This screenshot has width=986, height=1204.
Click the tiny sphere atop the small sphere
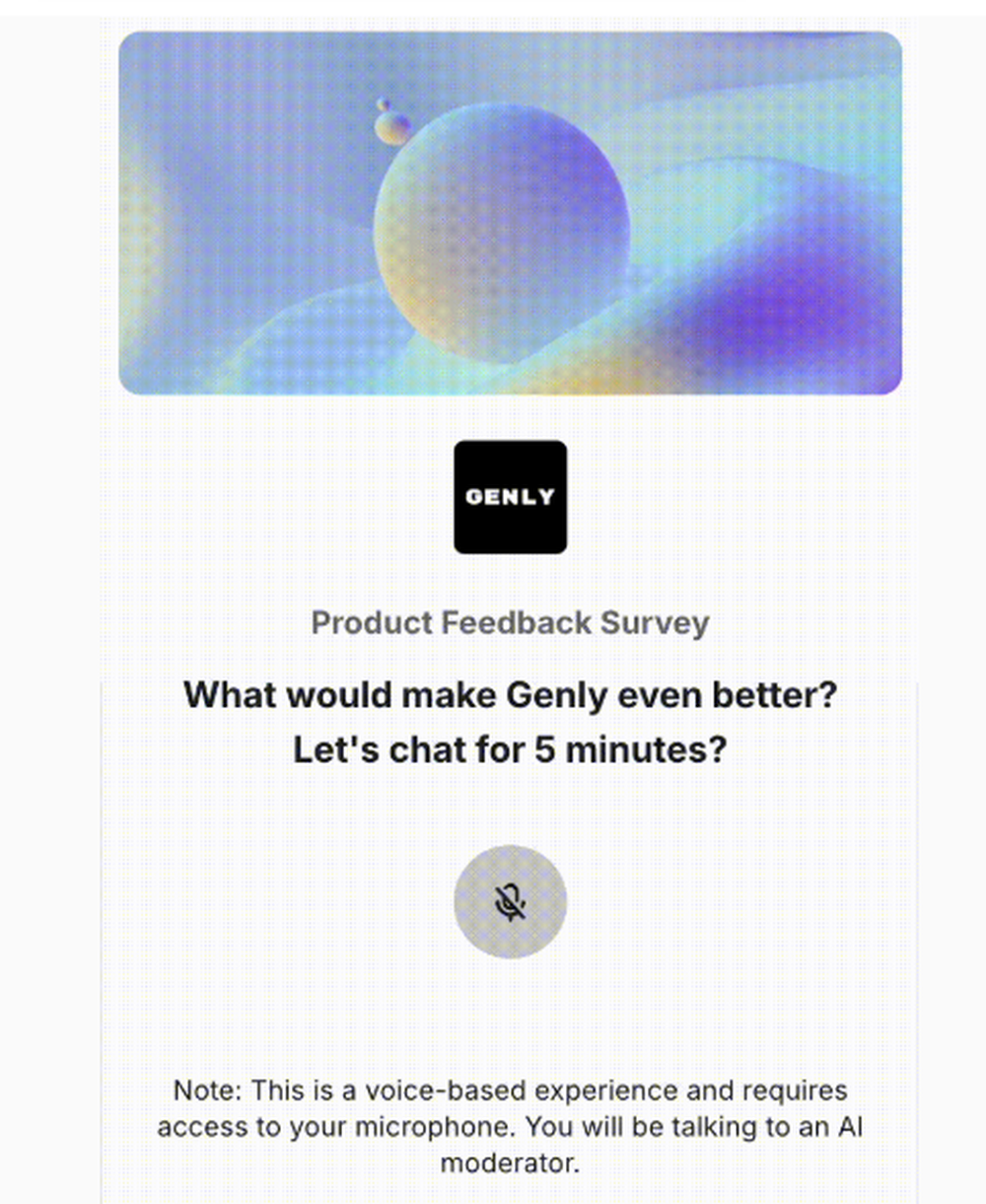point(383,105)
